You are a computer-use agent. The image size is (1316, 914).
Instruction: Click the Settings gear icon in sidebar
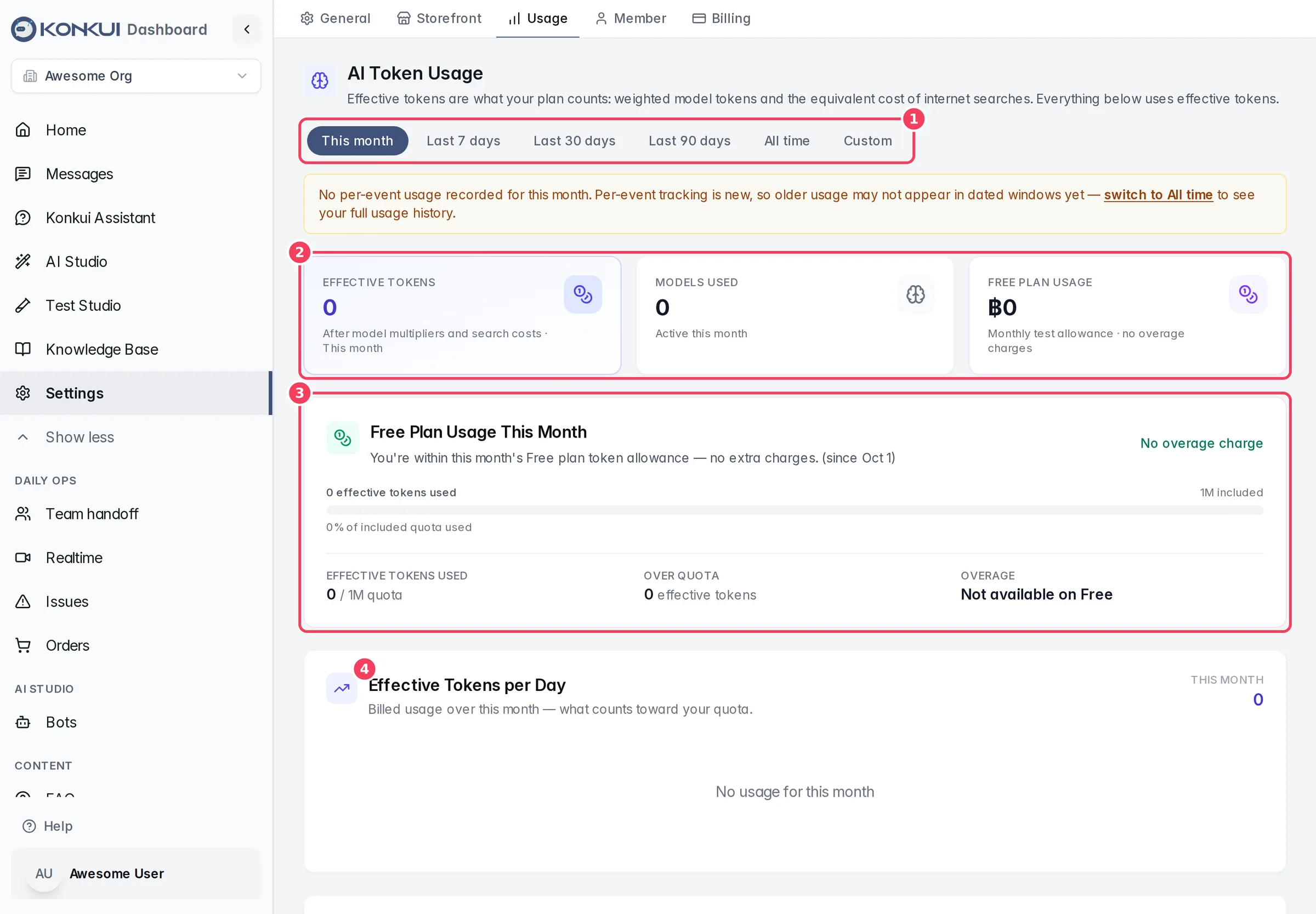click(23, 394)
